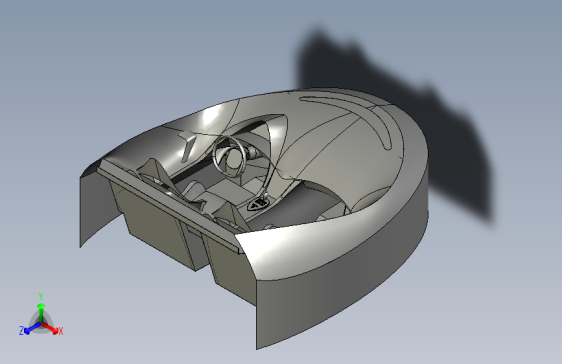Viewport: 562px width, 364px height.
Task: Click the origin center of the view triad
Action: point(42,323)
